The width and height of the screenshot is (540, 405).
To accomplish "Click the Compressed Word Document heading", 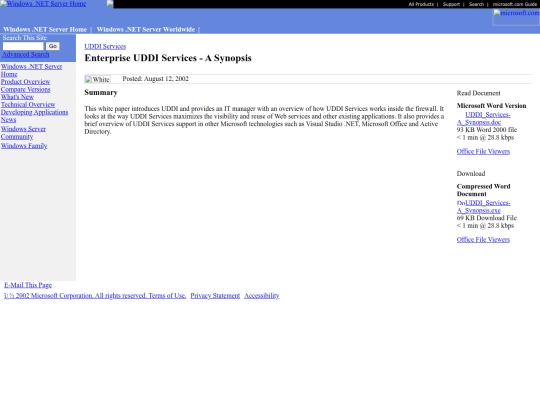I will (x=484, y=190).
